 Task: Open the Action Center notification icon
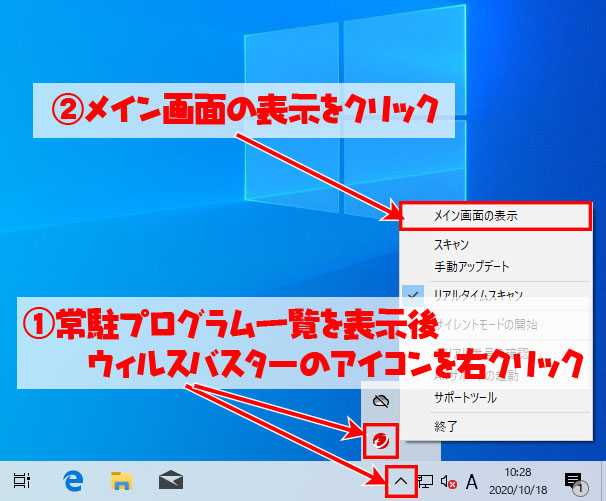pos(575,482)
